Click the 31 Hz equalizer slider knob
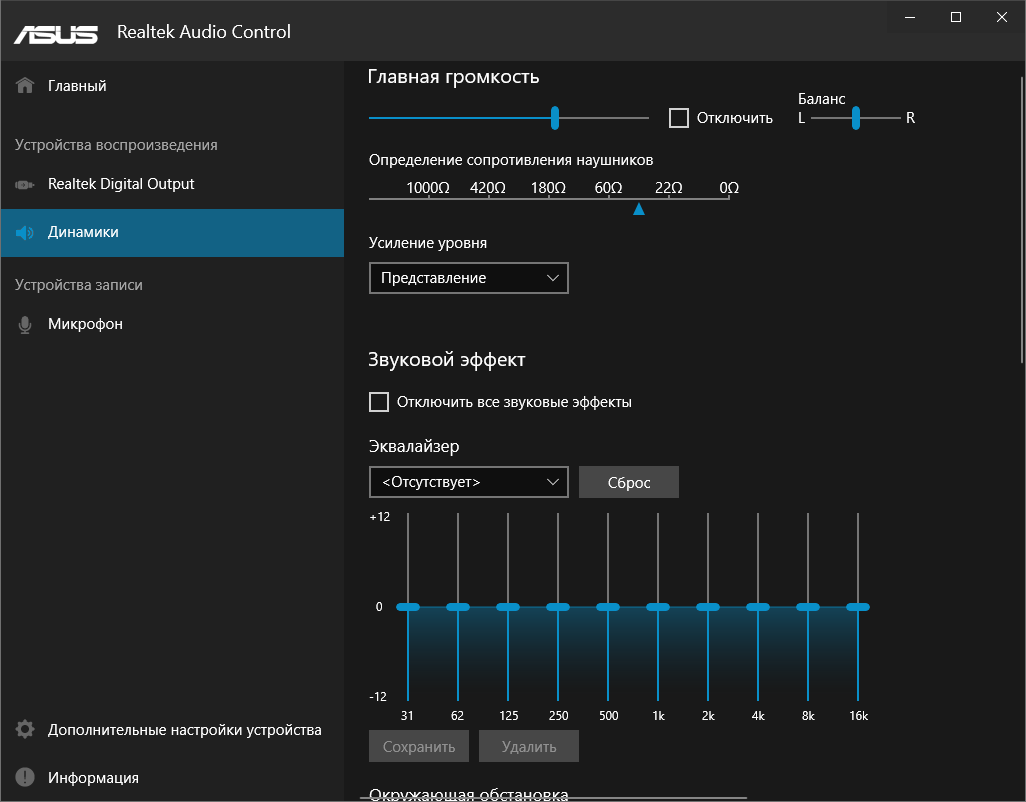The width and height of the screenshot is (1026, 802). click(x=407, y=606)
